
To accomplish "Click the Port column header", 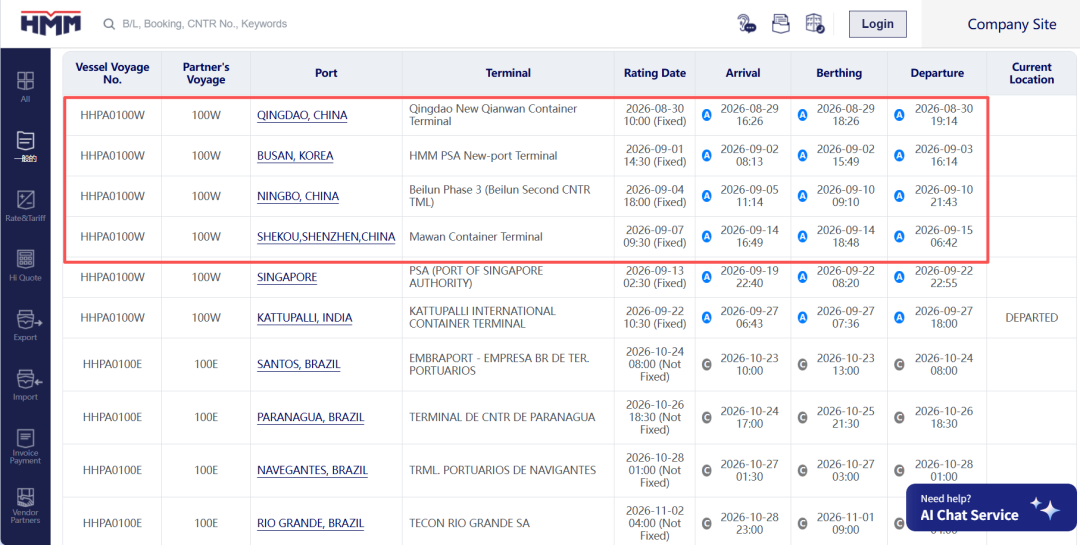I will [x=326, y=73].
